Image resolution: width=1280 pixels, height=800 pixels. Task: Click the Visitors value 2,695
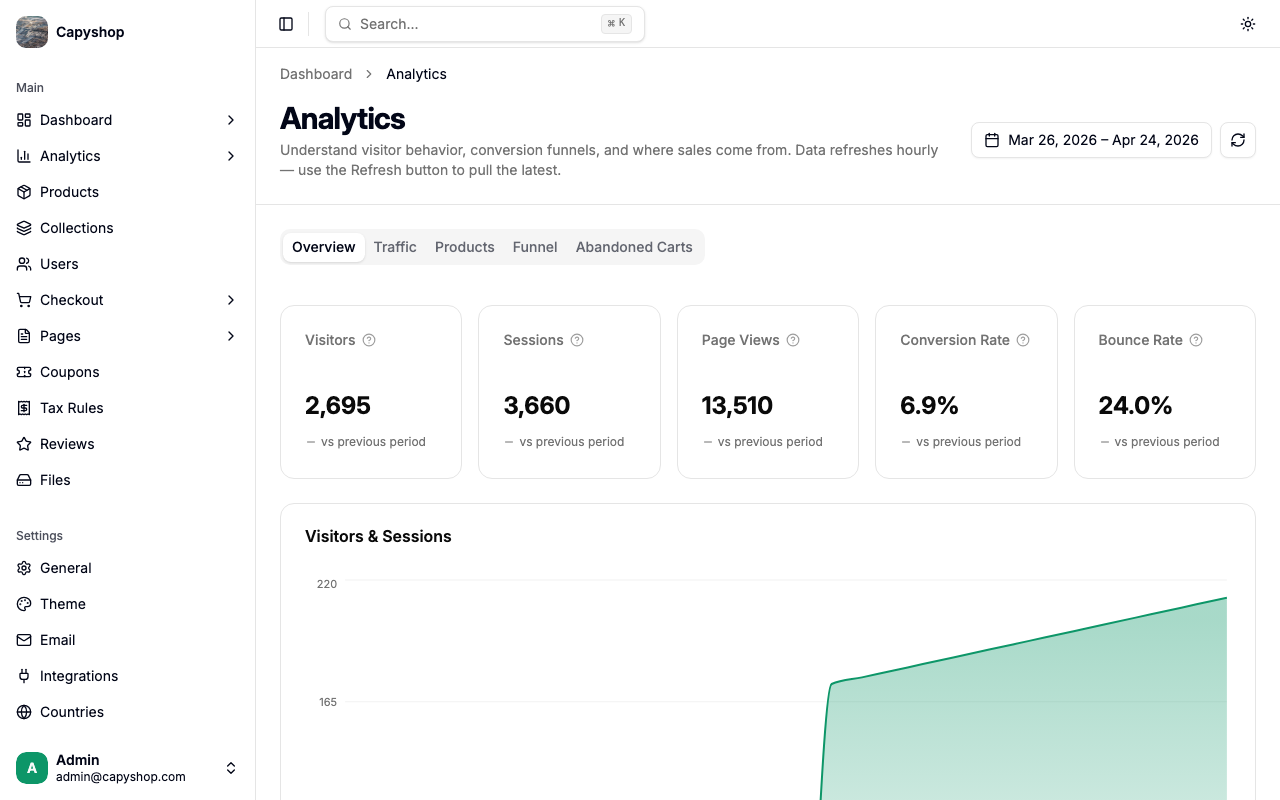[338, 405]
